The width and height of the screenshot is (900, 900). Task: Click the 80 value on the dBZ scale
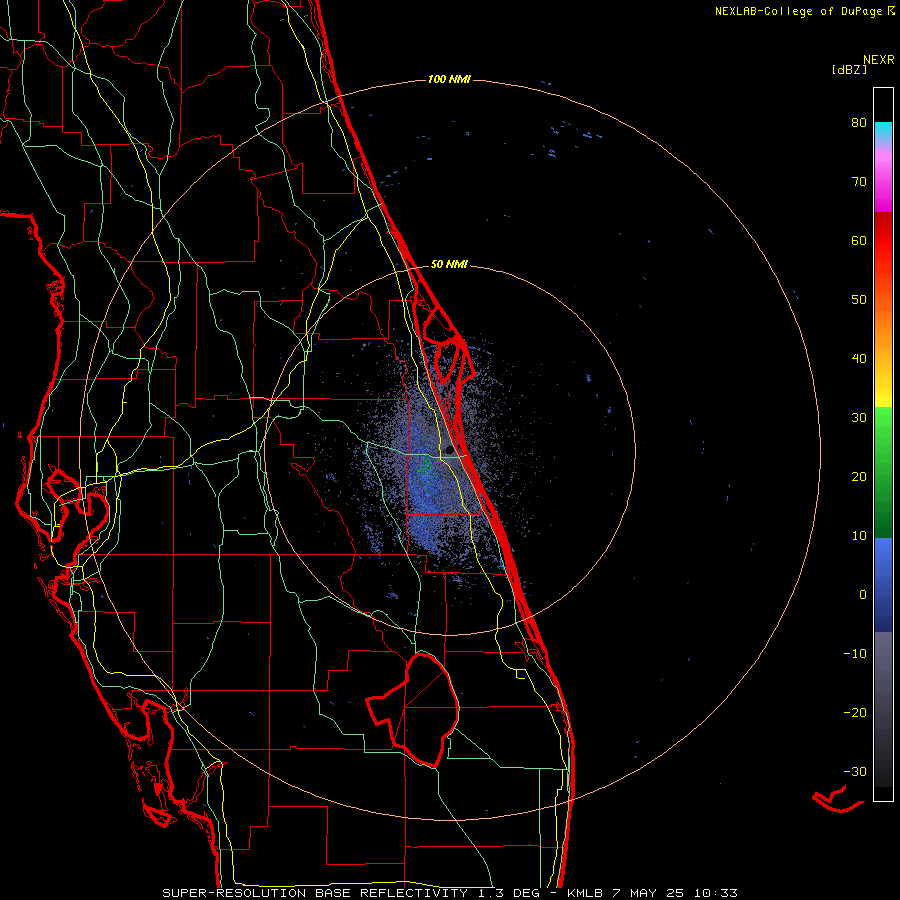[x=859, y=123]
